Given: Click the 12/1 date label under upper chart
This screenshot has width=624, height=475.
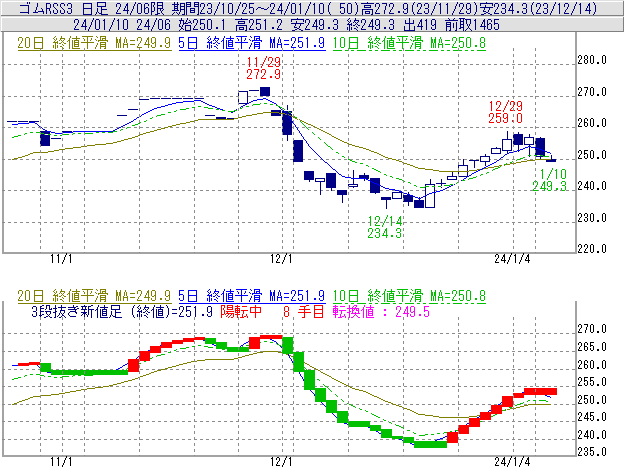Looking at the screenshot, I should pyautogui.click(x=281, y=259).
